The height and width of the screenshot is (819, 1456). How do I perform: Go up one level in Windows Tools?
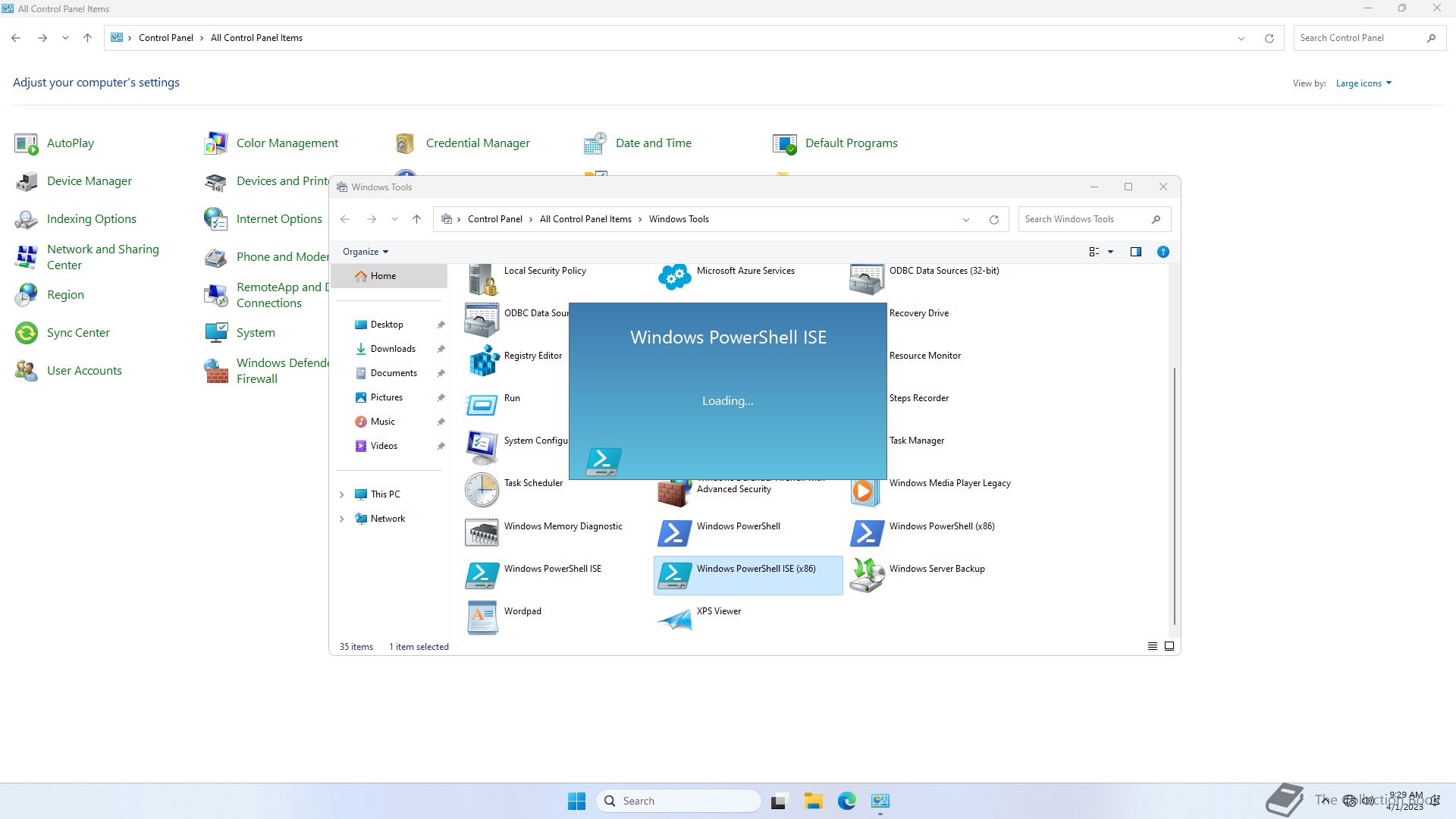click(x=416, y=219)
